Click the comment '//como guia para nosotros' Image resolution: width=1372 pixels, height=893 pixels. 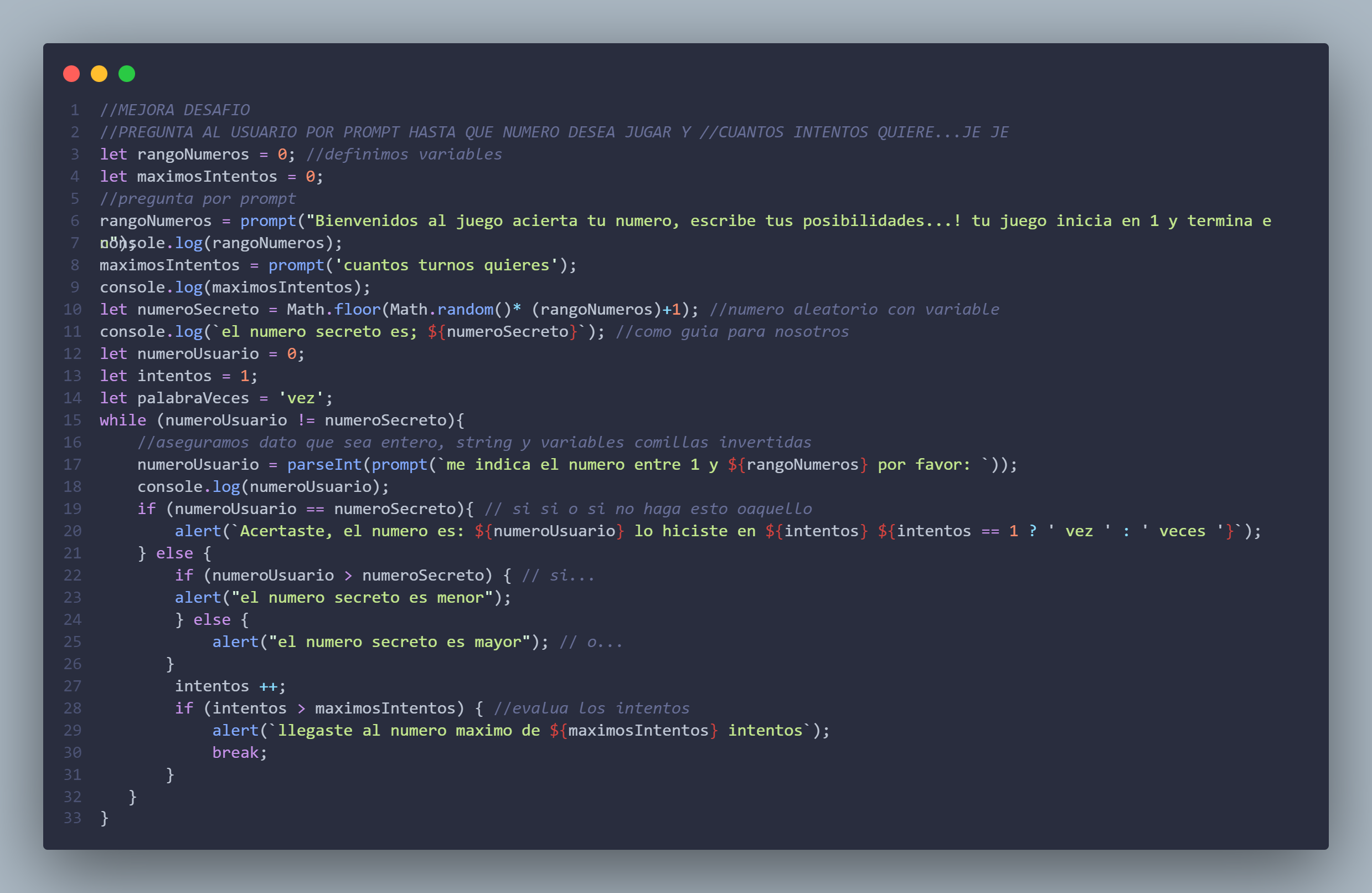732,332
